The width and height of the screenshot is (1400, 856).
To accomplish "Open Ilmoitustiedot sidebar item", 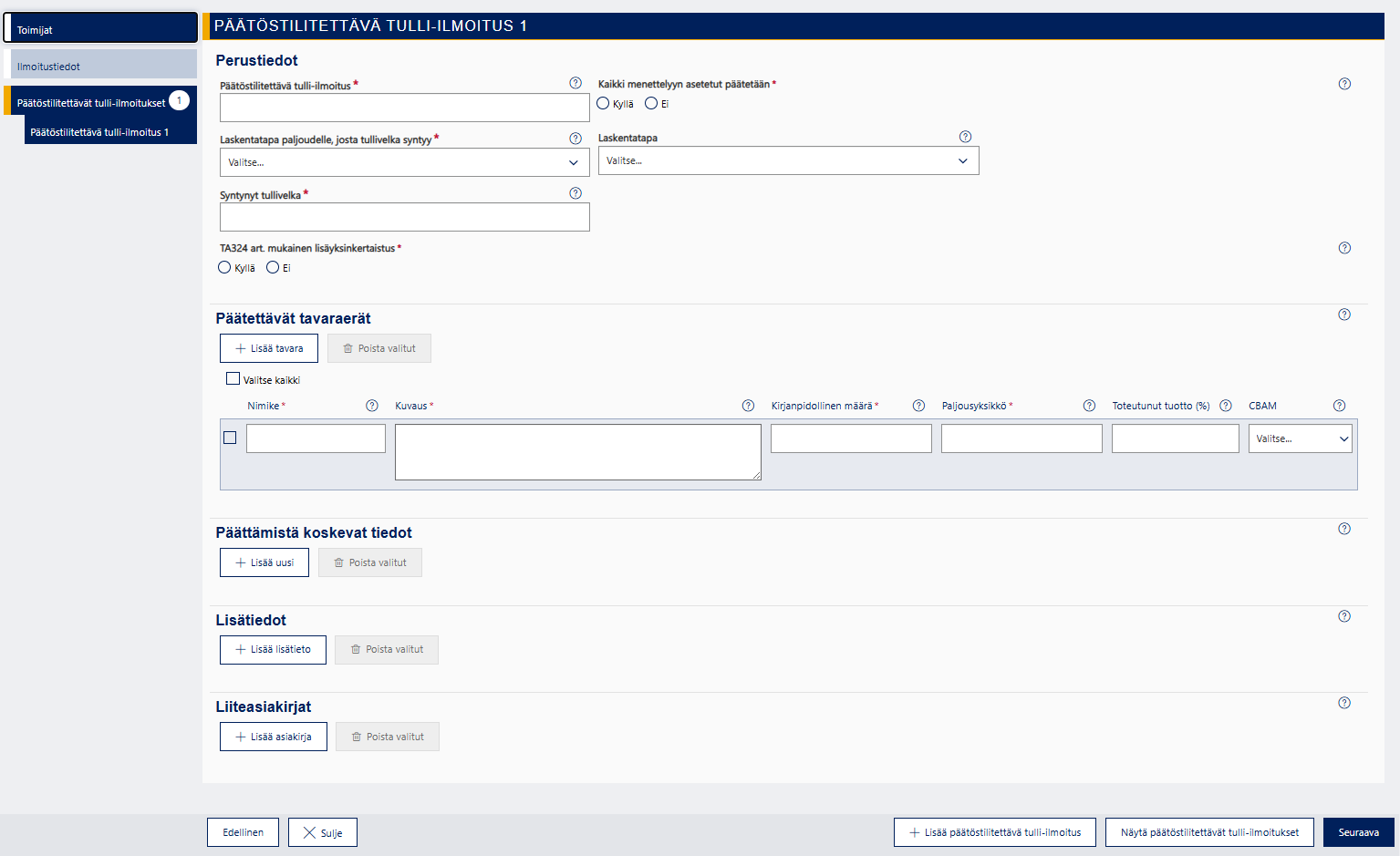I will (x=103, y=66).
